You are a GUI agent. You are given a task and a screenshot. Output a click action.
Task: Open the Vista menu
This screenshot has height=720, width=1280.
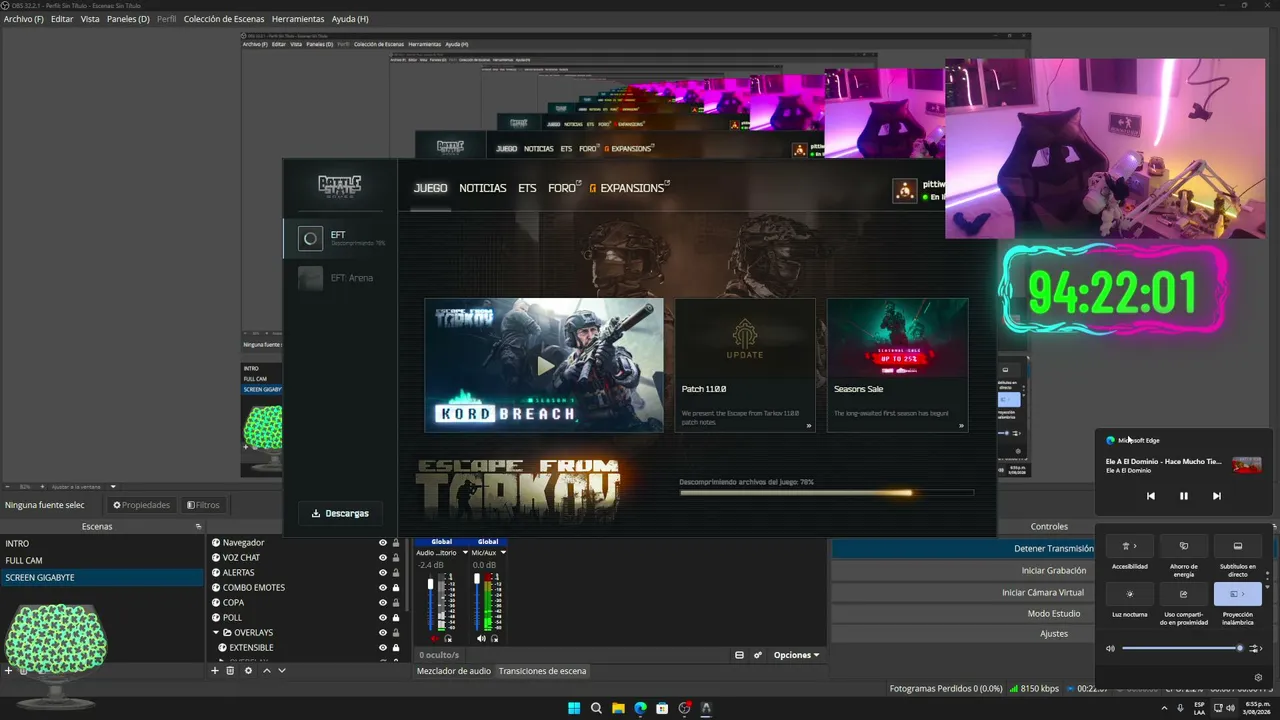[90, 19]
